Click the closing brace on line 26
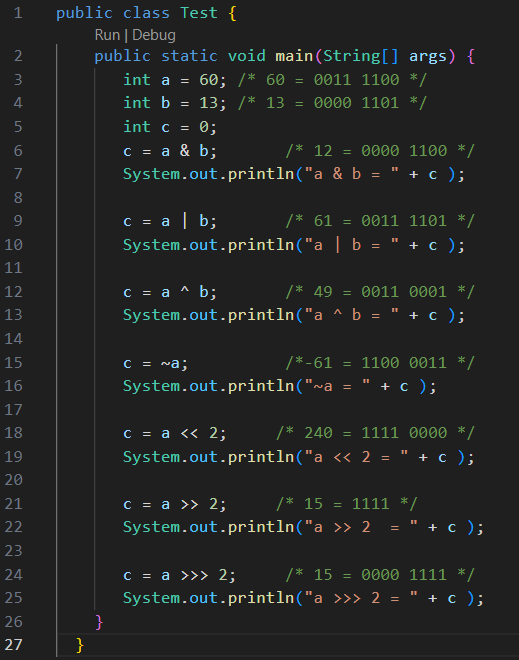The height and width of the screenshot is (660, 519). [x=99, y=622]
